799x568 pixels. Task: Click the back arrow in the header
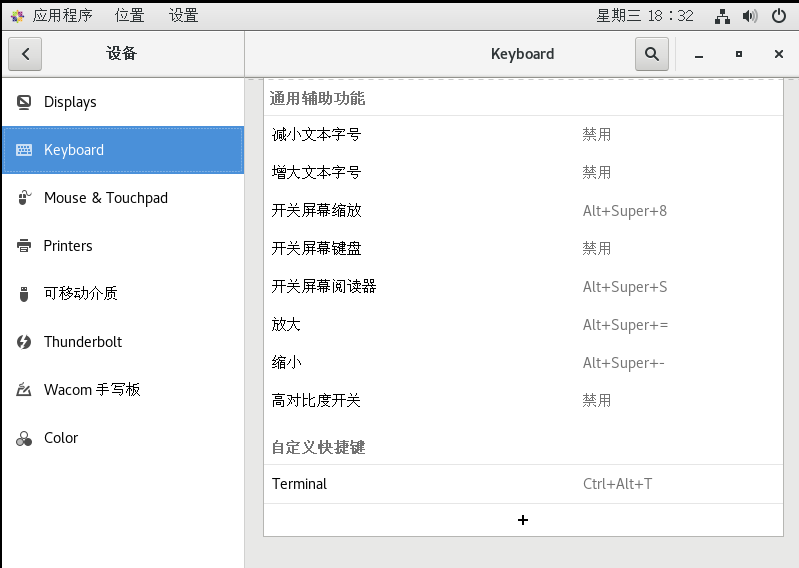[25, 54]
